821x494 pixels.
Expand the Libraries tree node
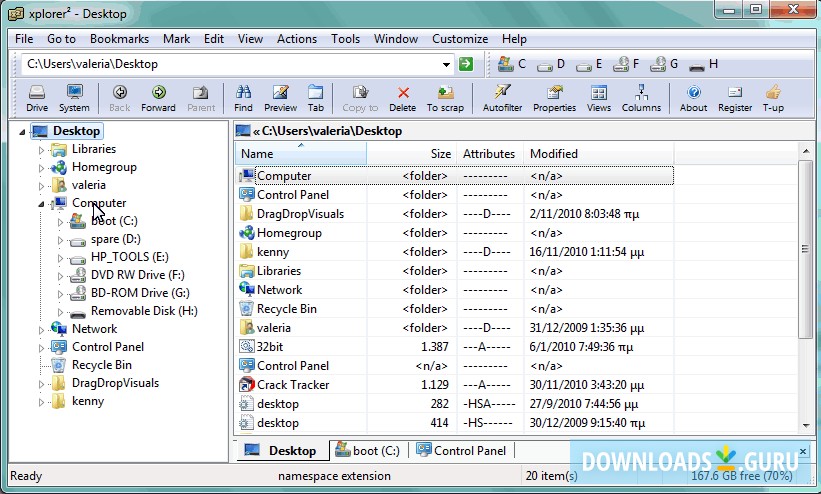point(42,150)
